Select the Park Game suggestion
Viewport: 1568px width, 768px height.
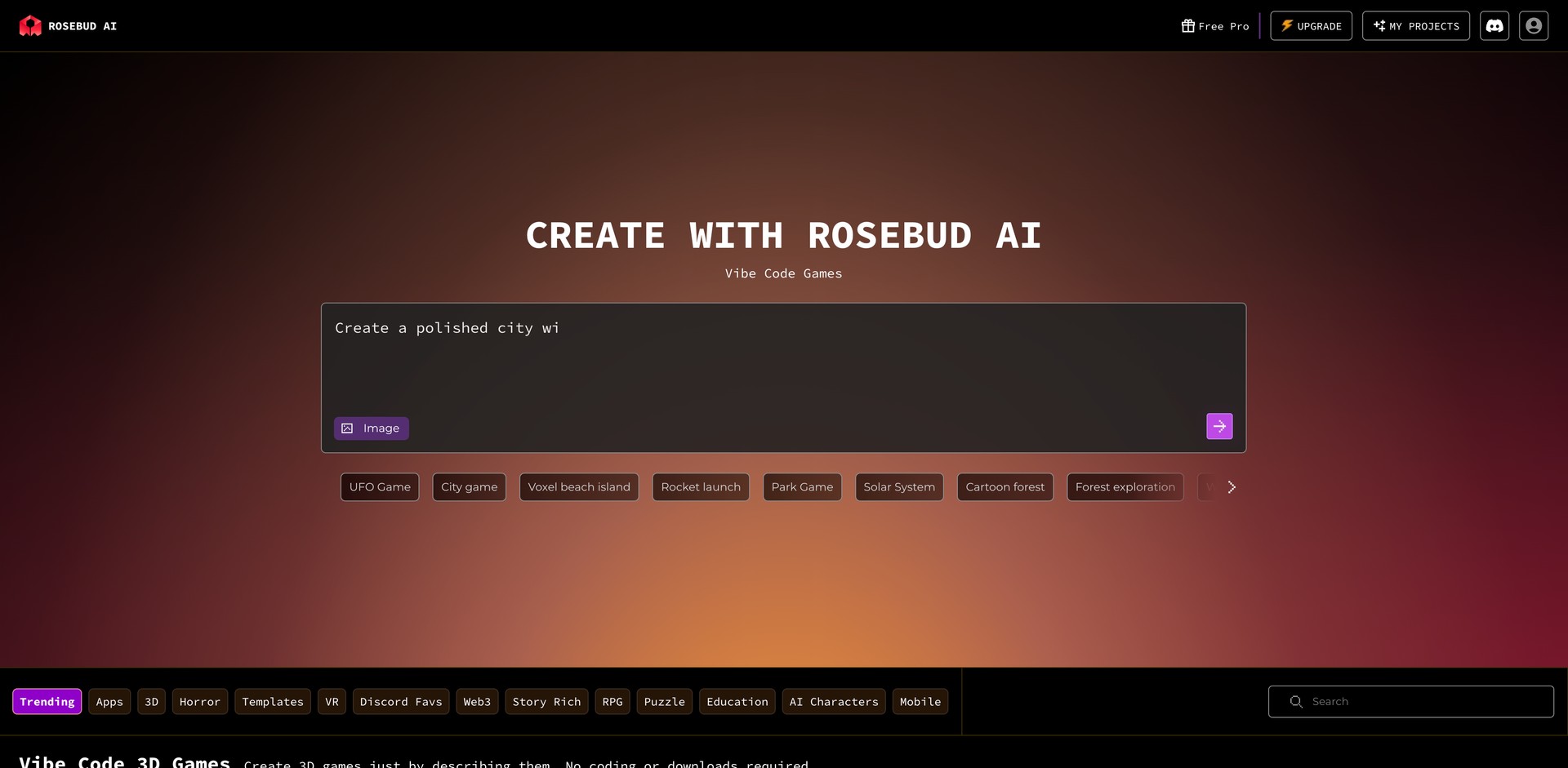coord(802,487)
